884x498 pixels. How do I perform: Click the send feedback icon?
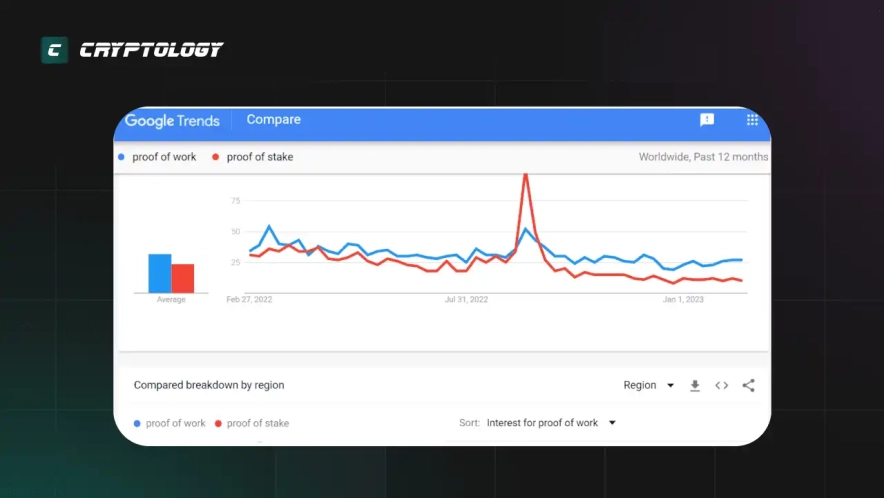(x=707, y=120)
